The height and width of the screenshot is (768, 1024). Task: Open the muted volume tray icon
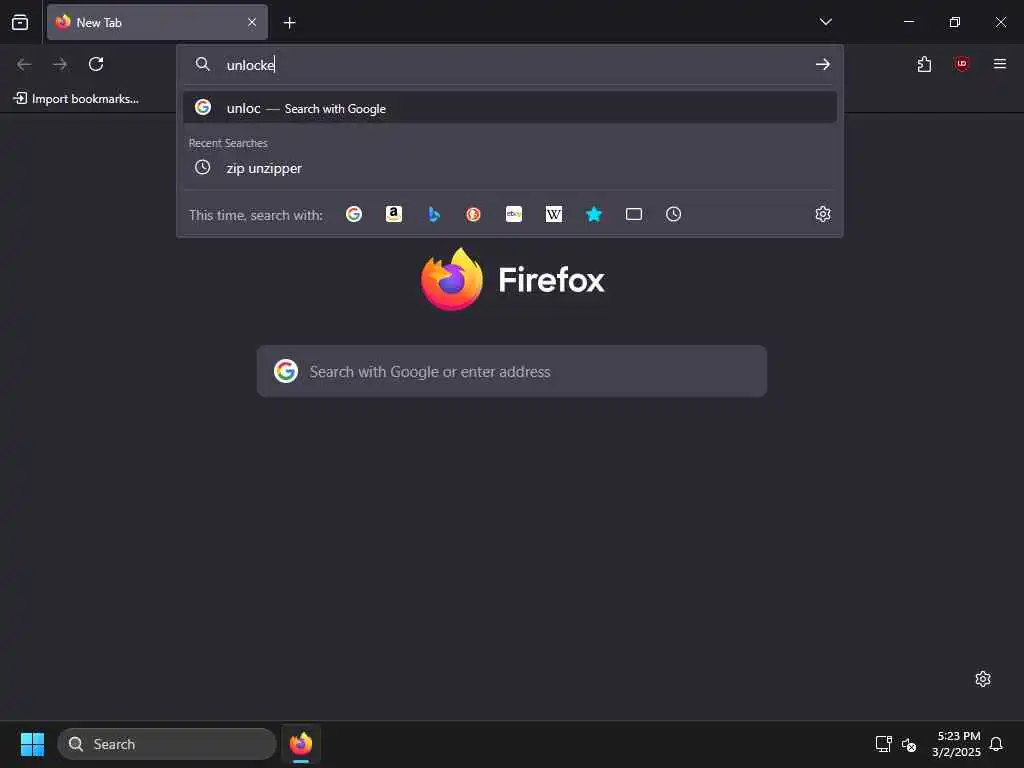(x=908, y=744)
